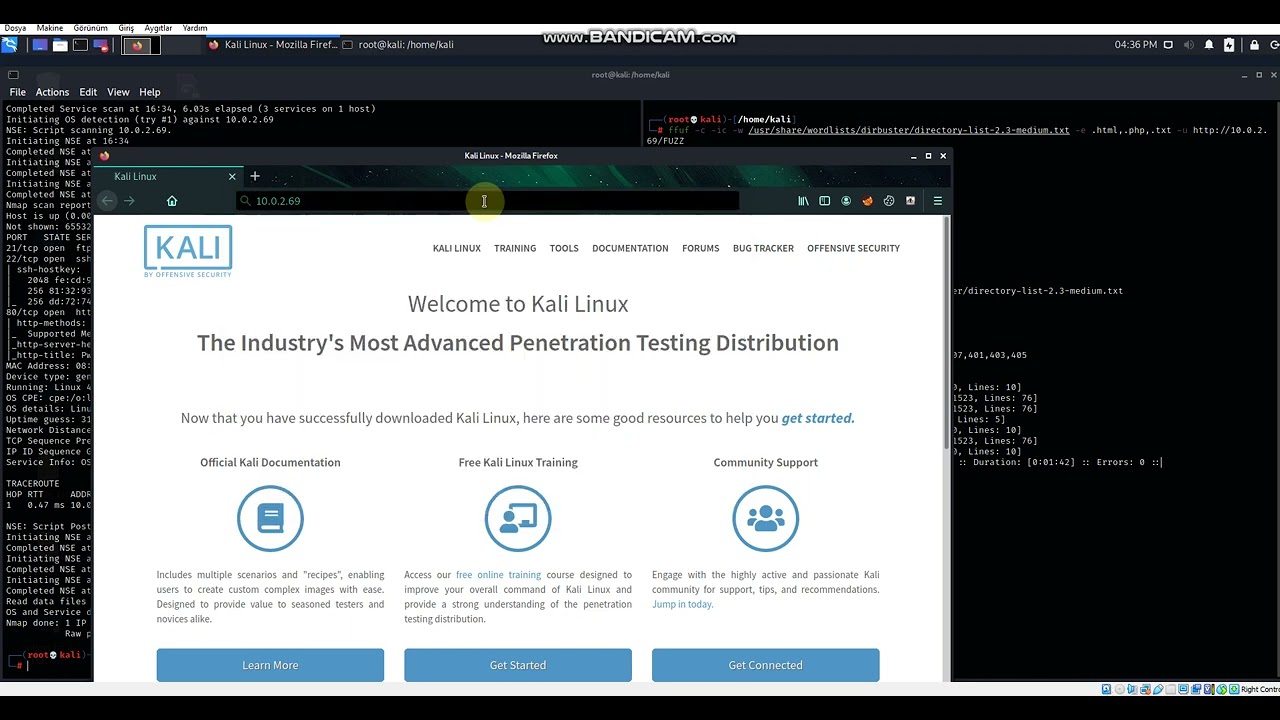Open the terminal Edit menu

pos(88,92)
